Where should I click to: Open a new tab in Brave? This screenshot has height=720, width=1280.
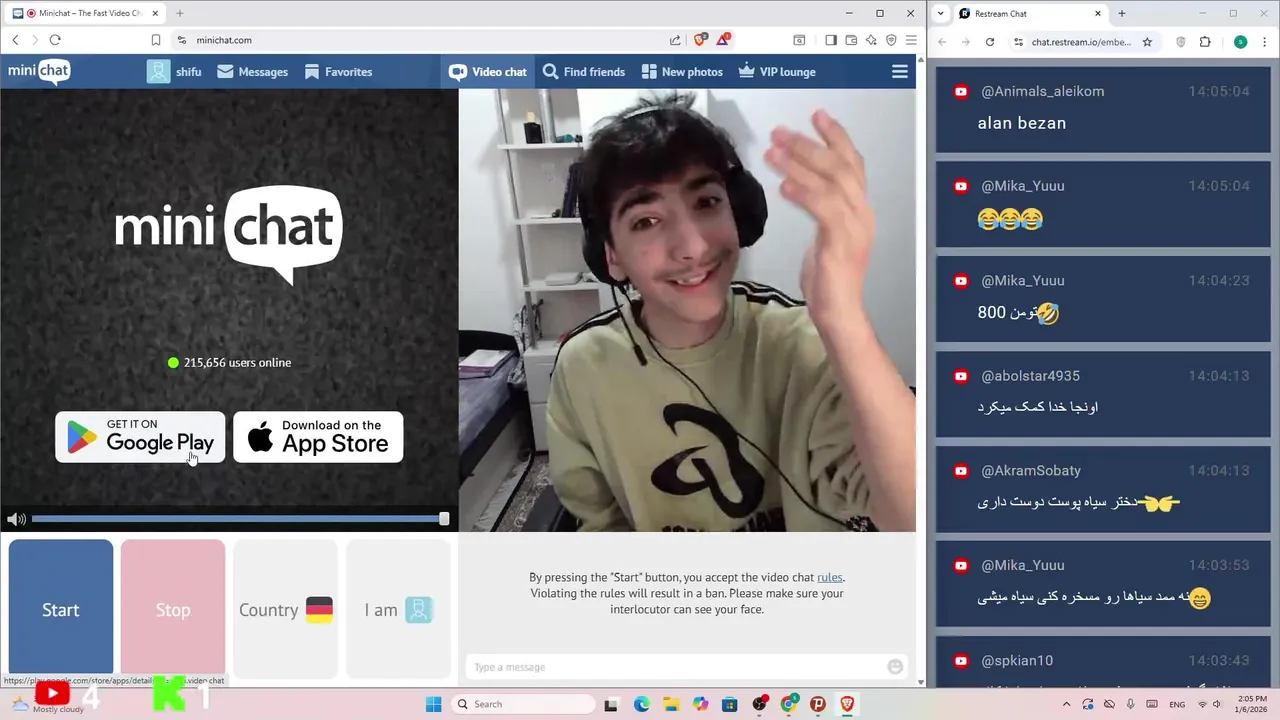click(x=180, y=13)
